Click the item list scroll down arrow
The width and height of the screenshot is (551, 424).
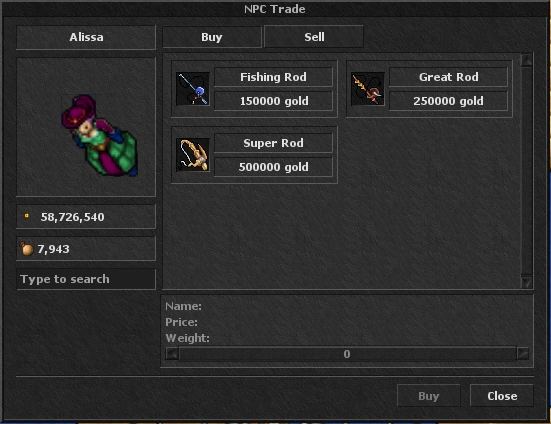tap(526, 282)
